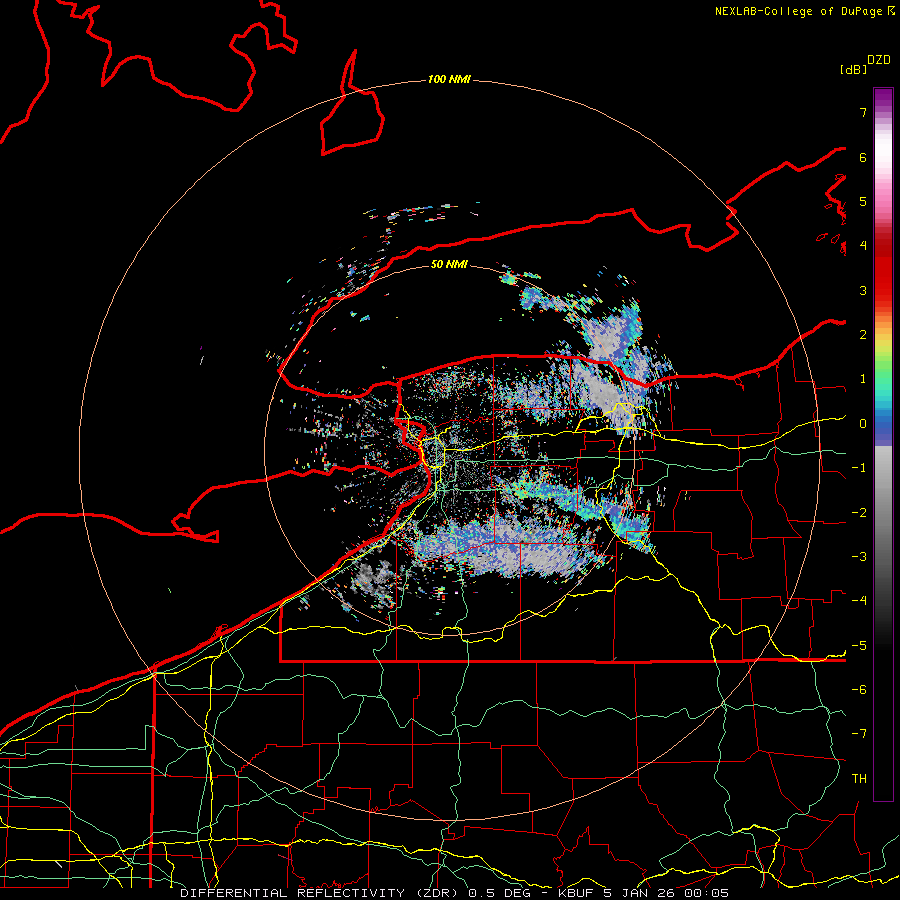Click the 2 value on color scale
The width and height of the screenshot is (900, 900).
click(863, 335)
